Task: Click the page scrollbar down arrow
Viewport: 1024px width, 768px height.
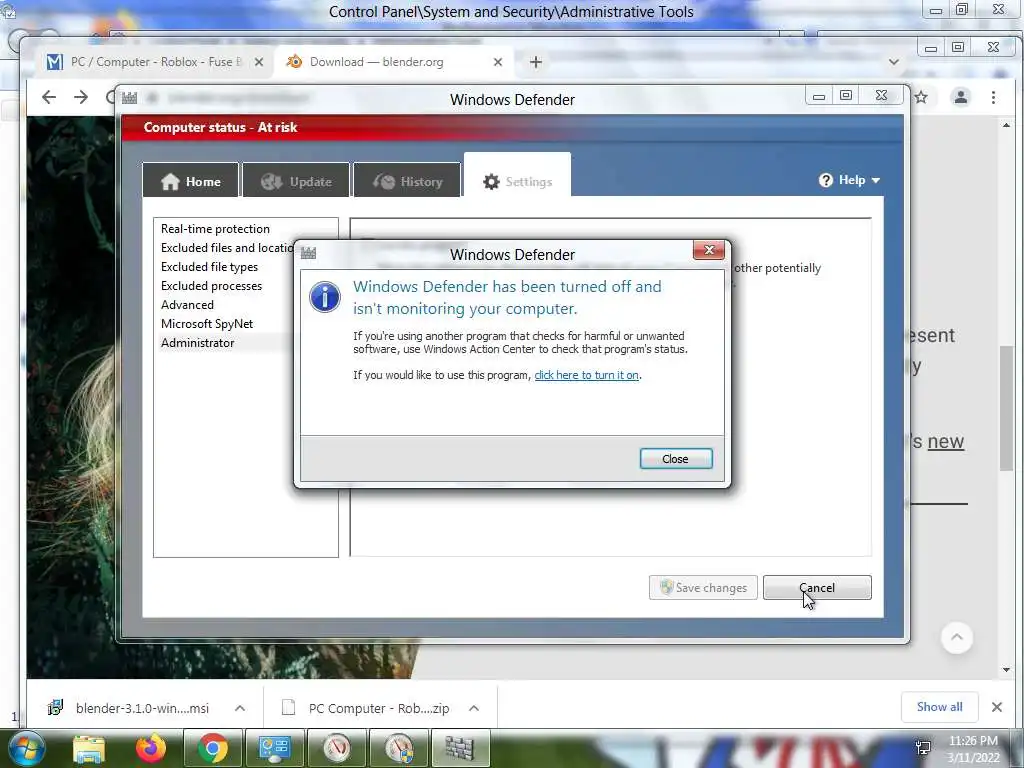Action: (1006, 669)
